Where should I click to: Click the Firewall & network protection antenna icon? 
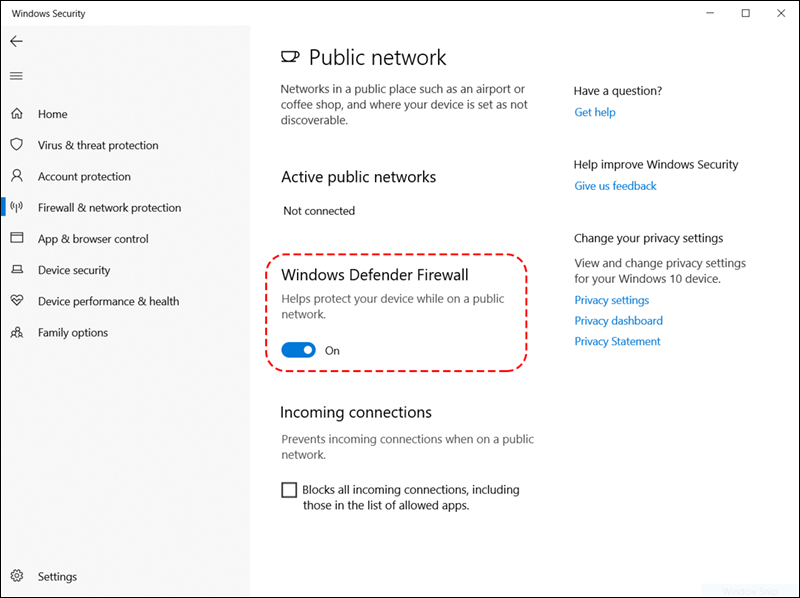tap(17, 207)
